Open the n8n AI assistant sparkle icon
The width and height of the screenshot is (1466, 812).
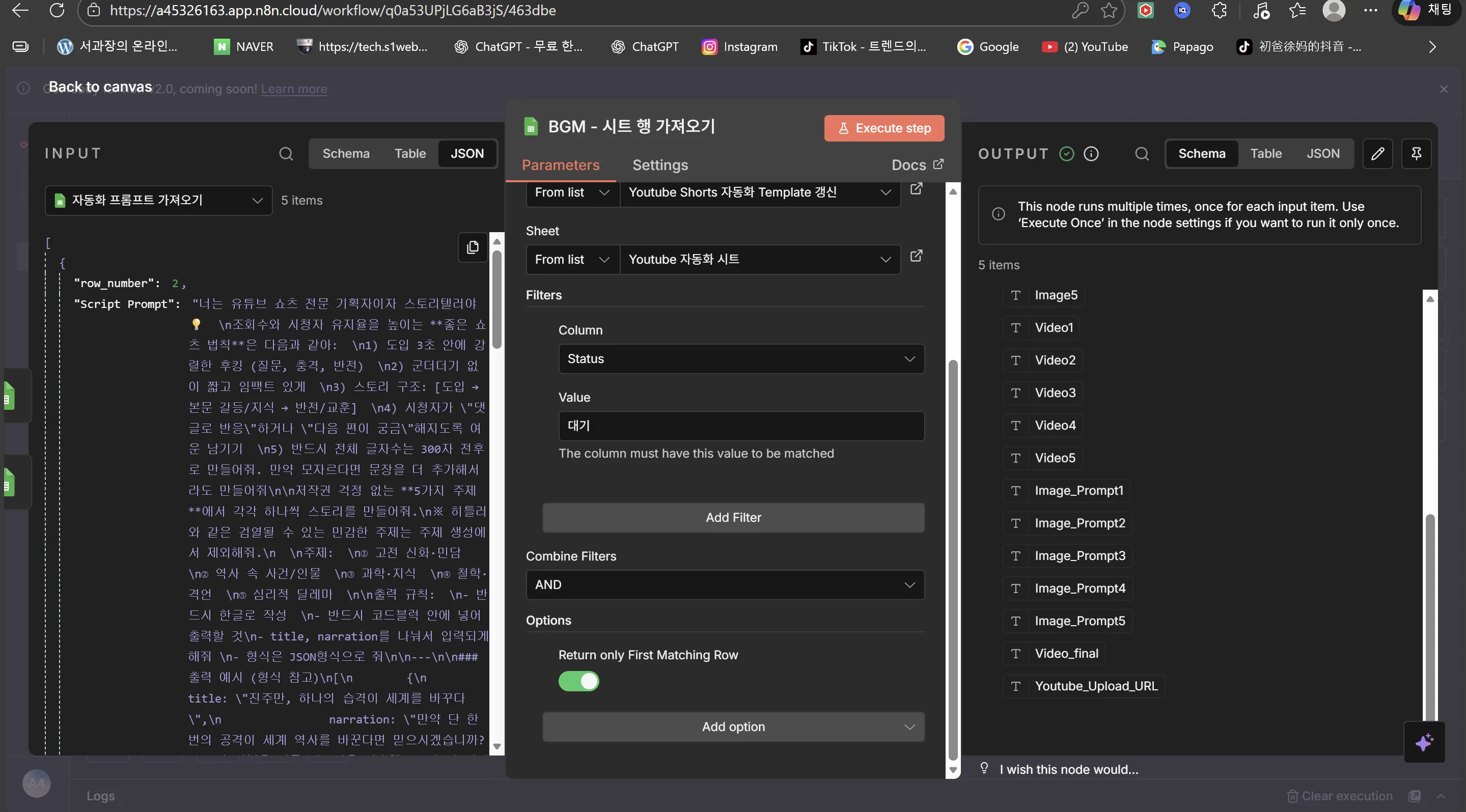coord(1425,743)
